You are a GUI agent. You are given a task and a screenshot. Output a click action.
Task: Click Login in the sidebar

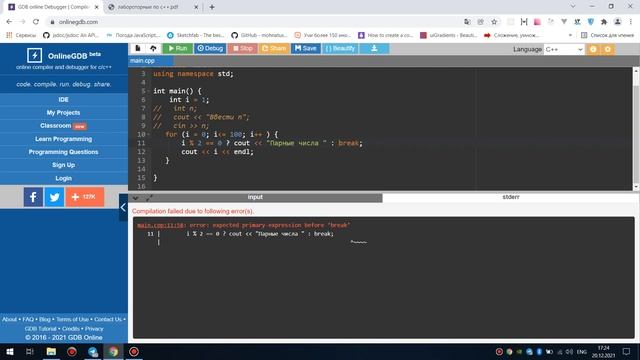coord(63,178)
